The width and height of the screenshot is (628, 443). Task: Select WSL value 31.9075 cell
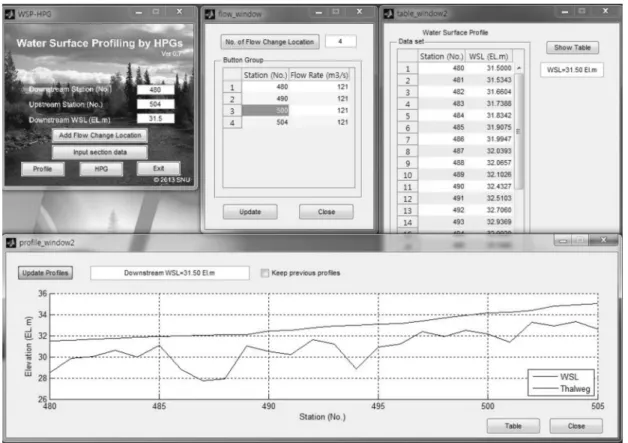[x=489, y=127]
